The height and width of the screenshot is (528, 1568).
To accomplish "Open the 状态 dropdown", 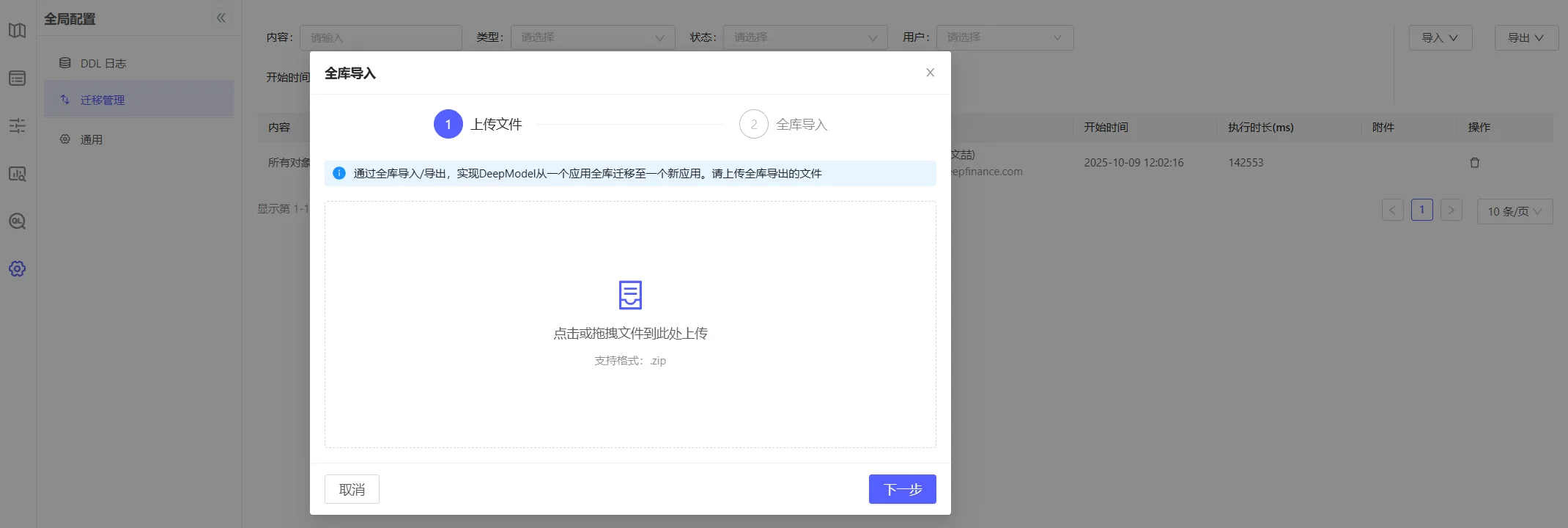I will (x=805, y=37).
